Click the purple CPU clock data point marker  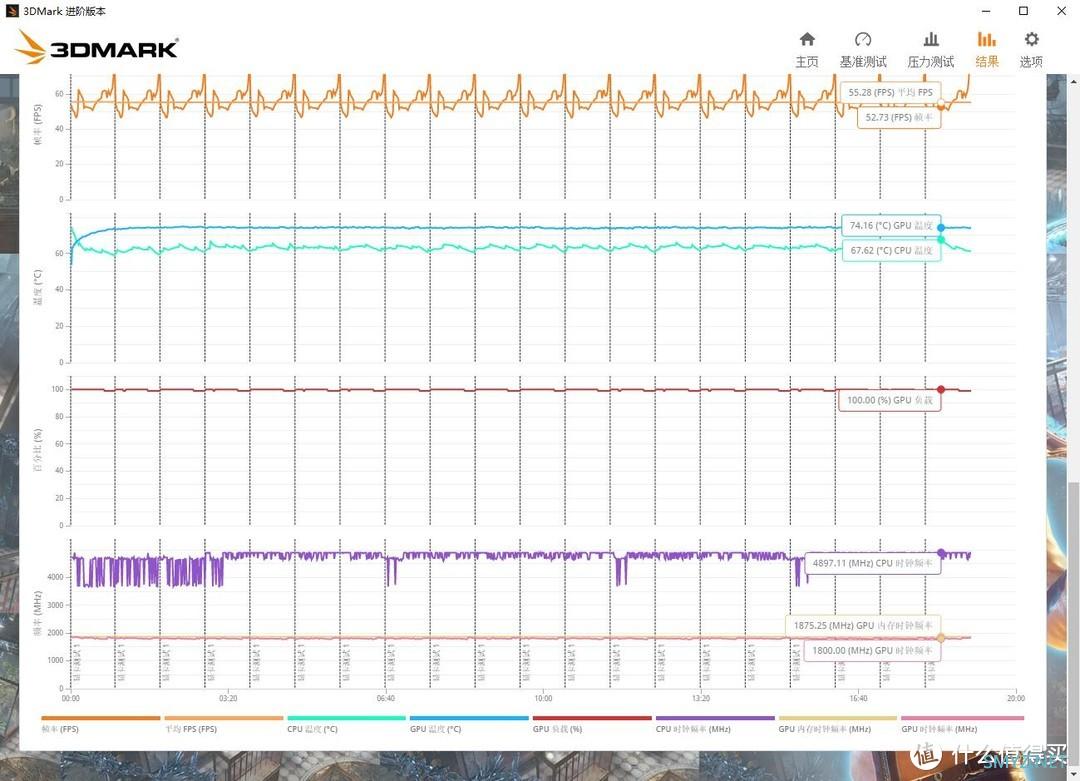(942, 553)
